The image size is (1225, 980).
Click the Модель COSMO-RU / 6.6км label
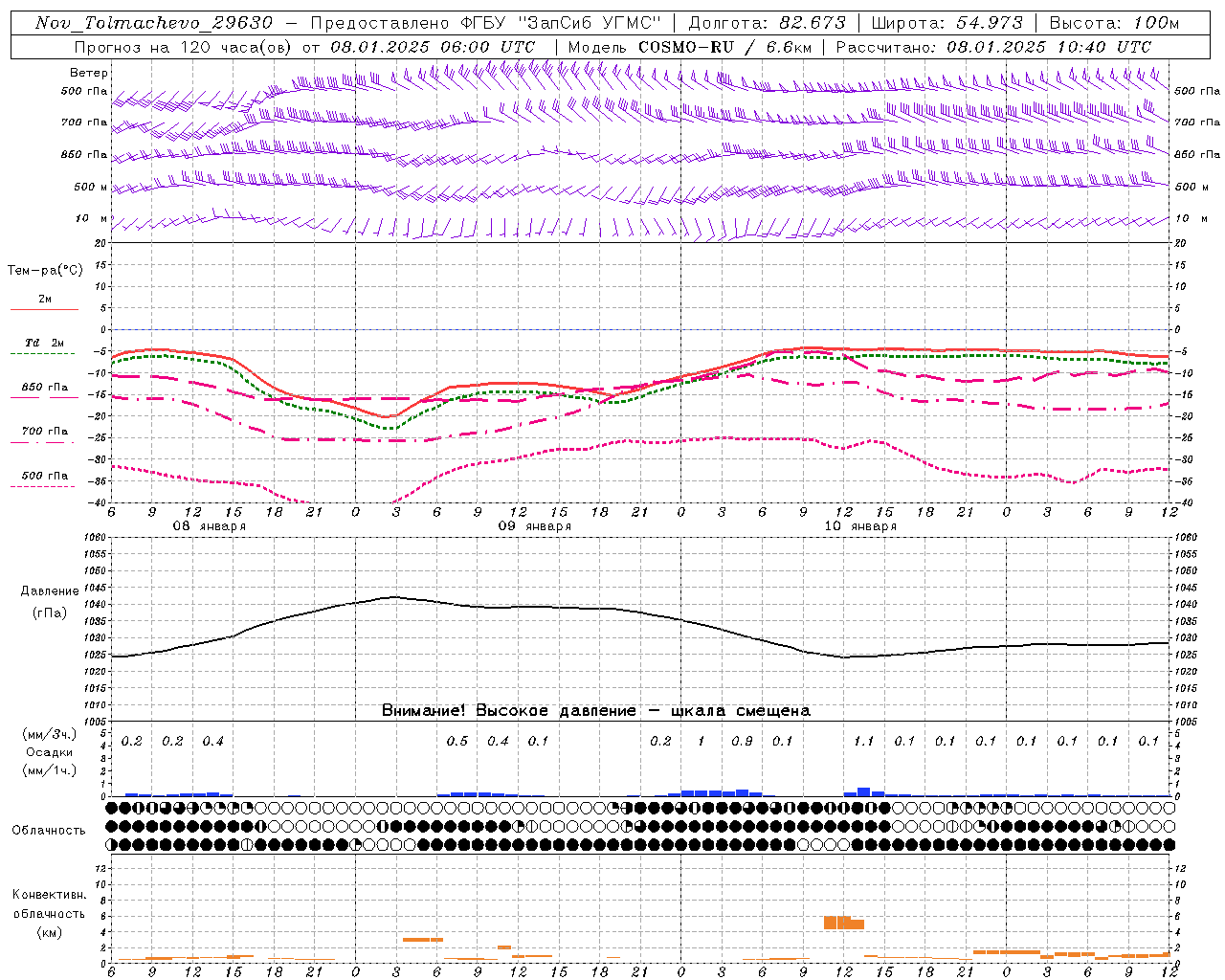tap(690, 47)
